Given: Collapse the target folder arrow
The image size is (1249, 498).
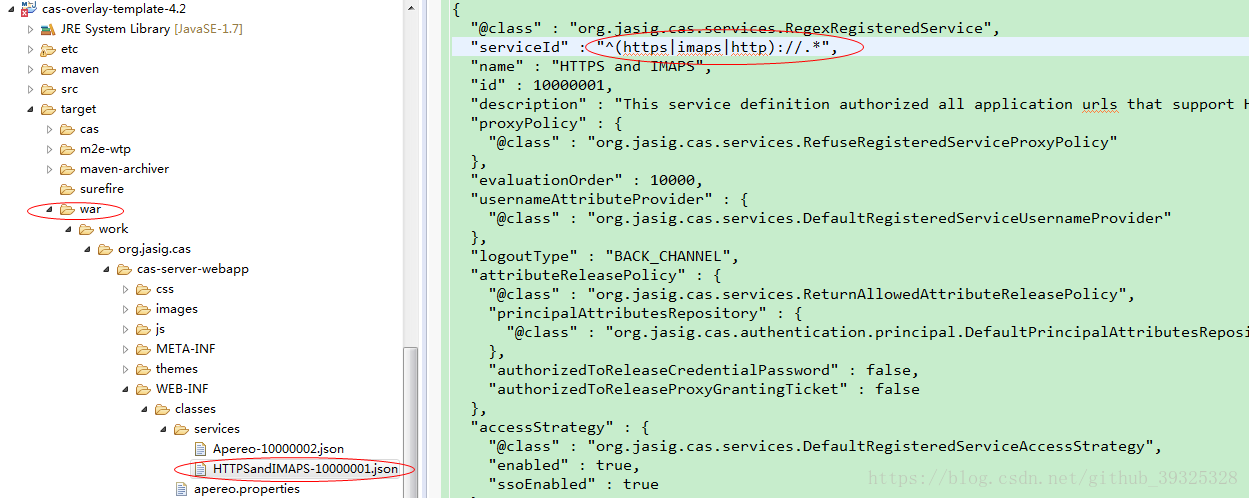Looking at the screenshot, I should [31, 109].
